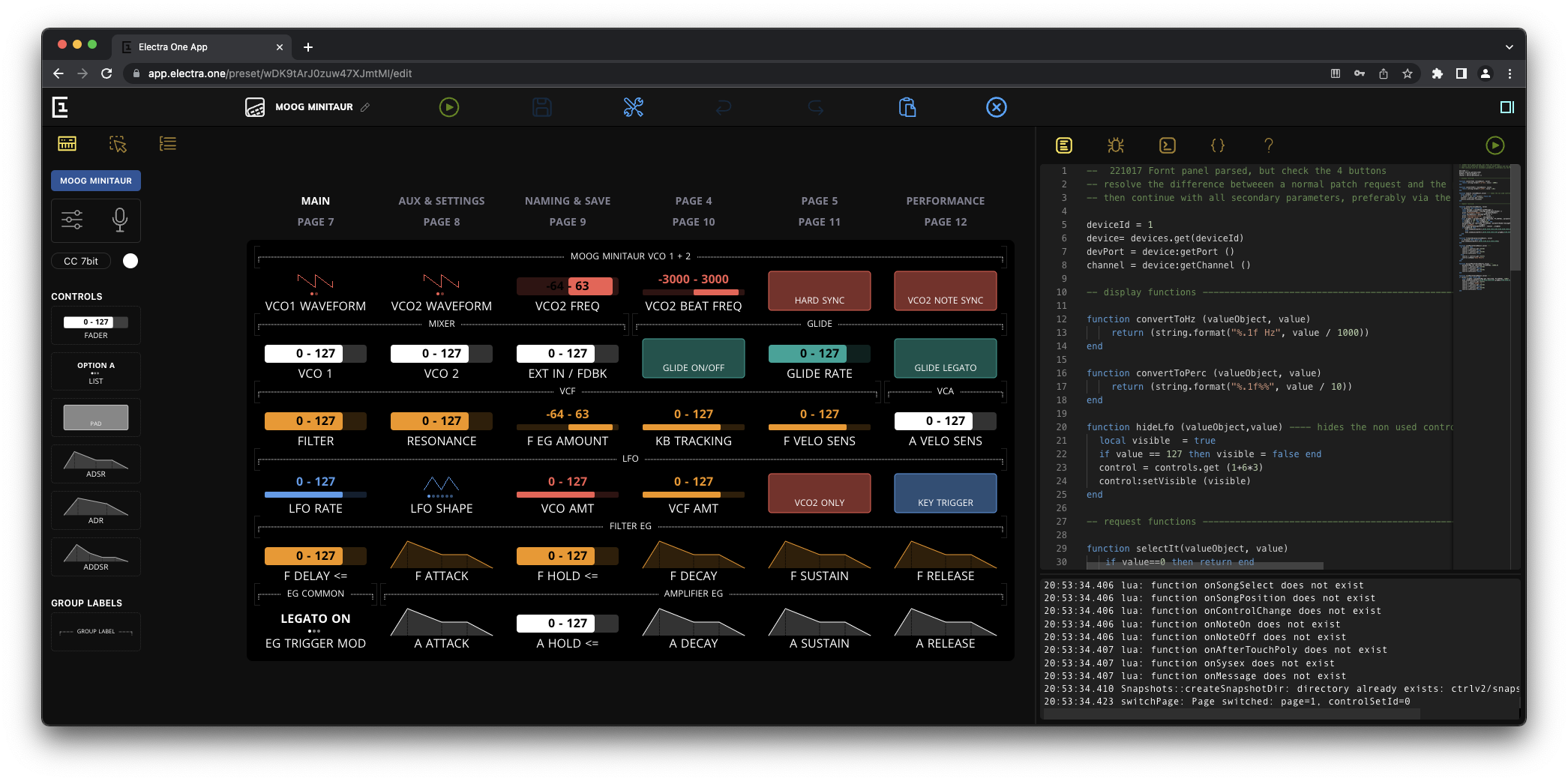
Task: Open help via question mark icon
Action: coord(1269,145)
